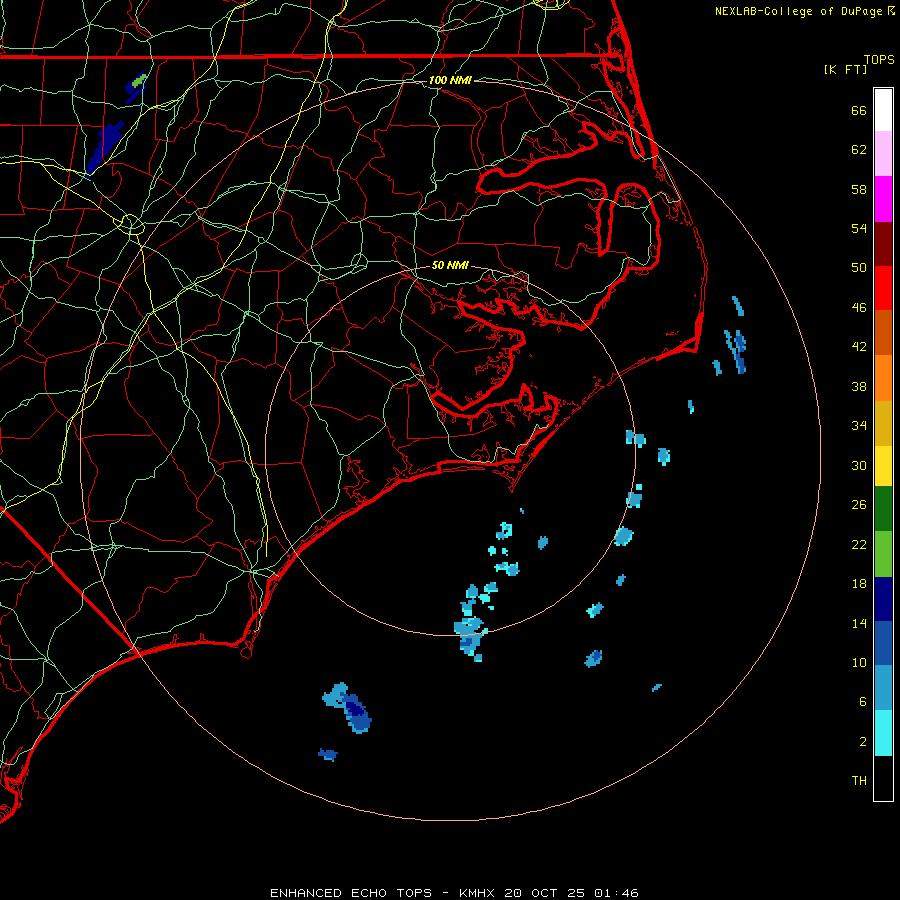Pick the bright red legend swatch
The width and height of the screenshot is (900, 900).
[x=883, y=288]
